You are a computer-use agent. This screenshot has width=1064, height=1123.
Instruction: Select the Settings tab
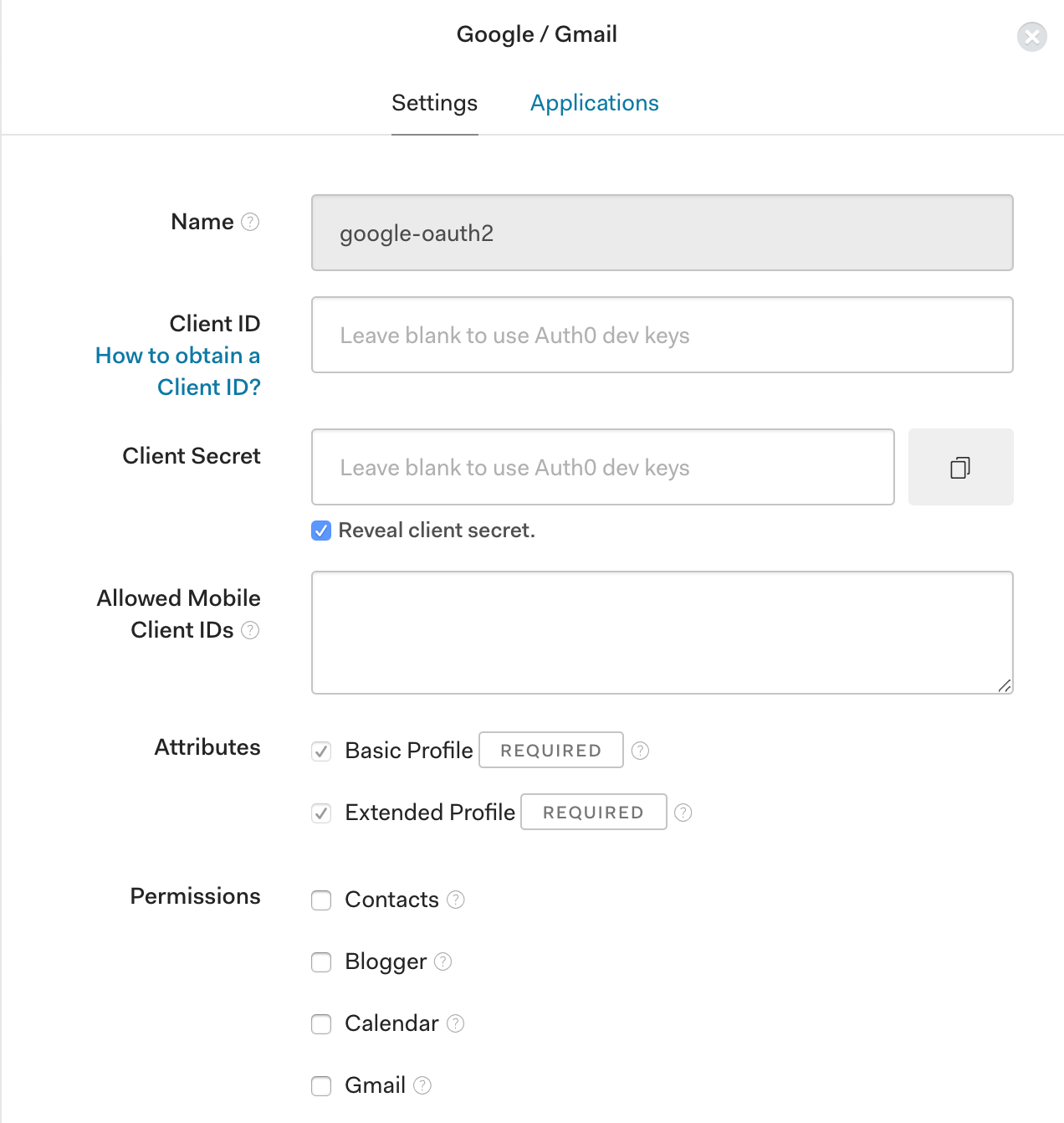point(435,103)
